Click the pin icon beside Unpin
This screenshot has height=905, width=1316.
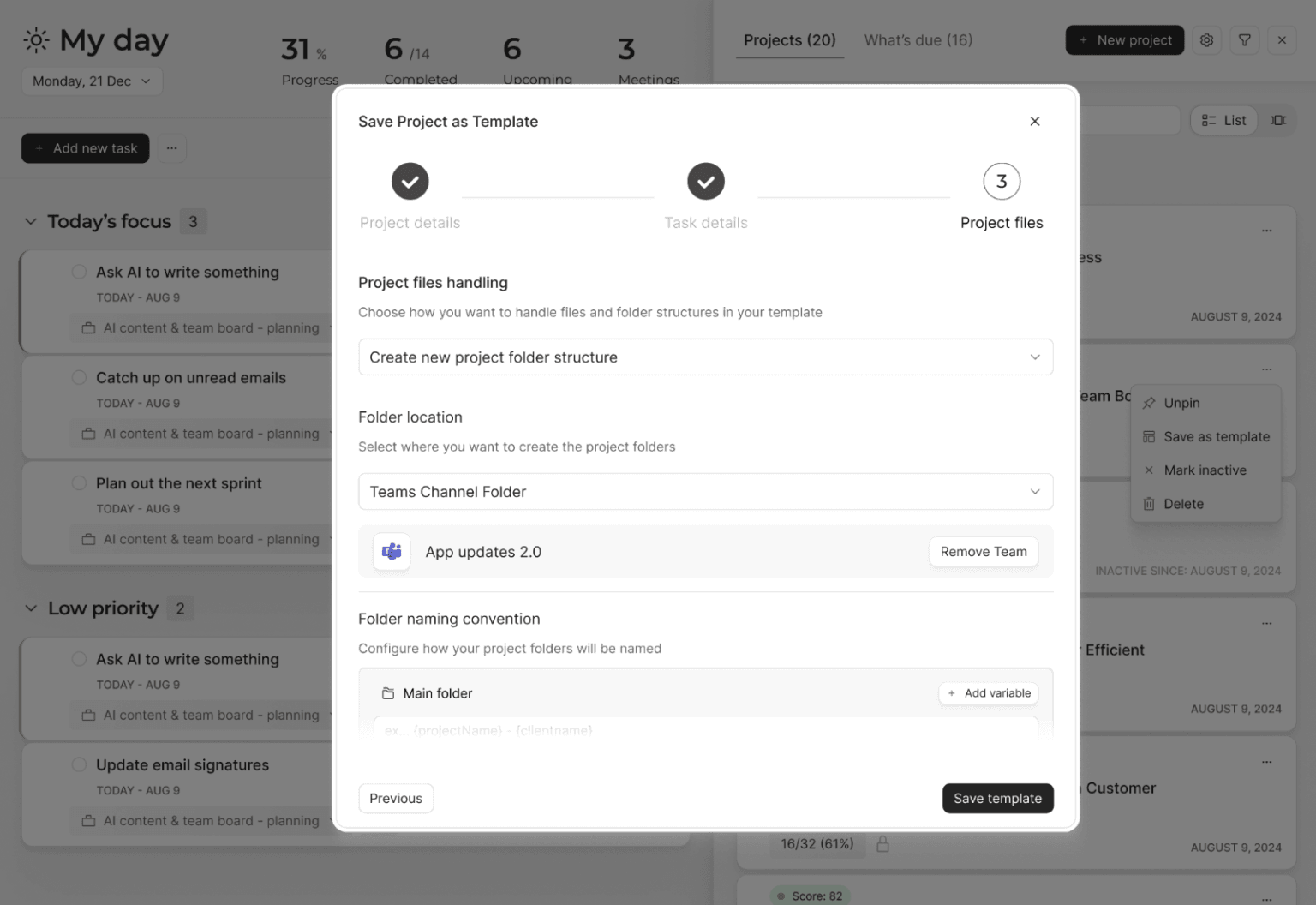tap(1149, 402)
